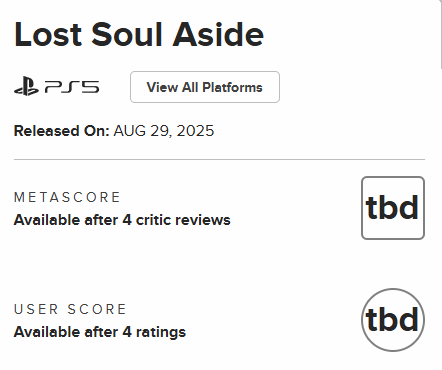
Task: Click 'critic reviews' words under Metascore
Action: pyautogui.click(x=183, y=220)
